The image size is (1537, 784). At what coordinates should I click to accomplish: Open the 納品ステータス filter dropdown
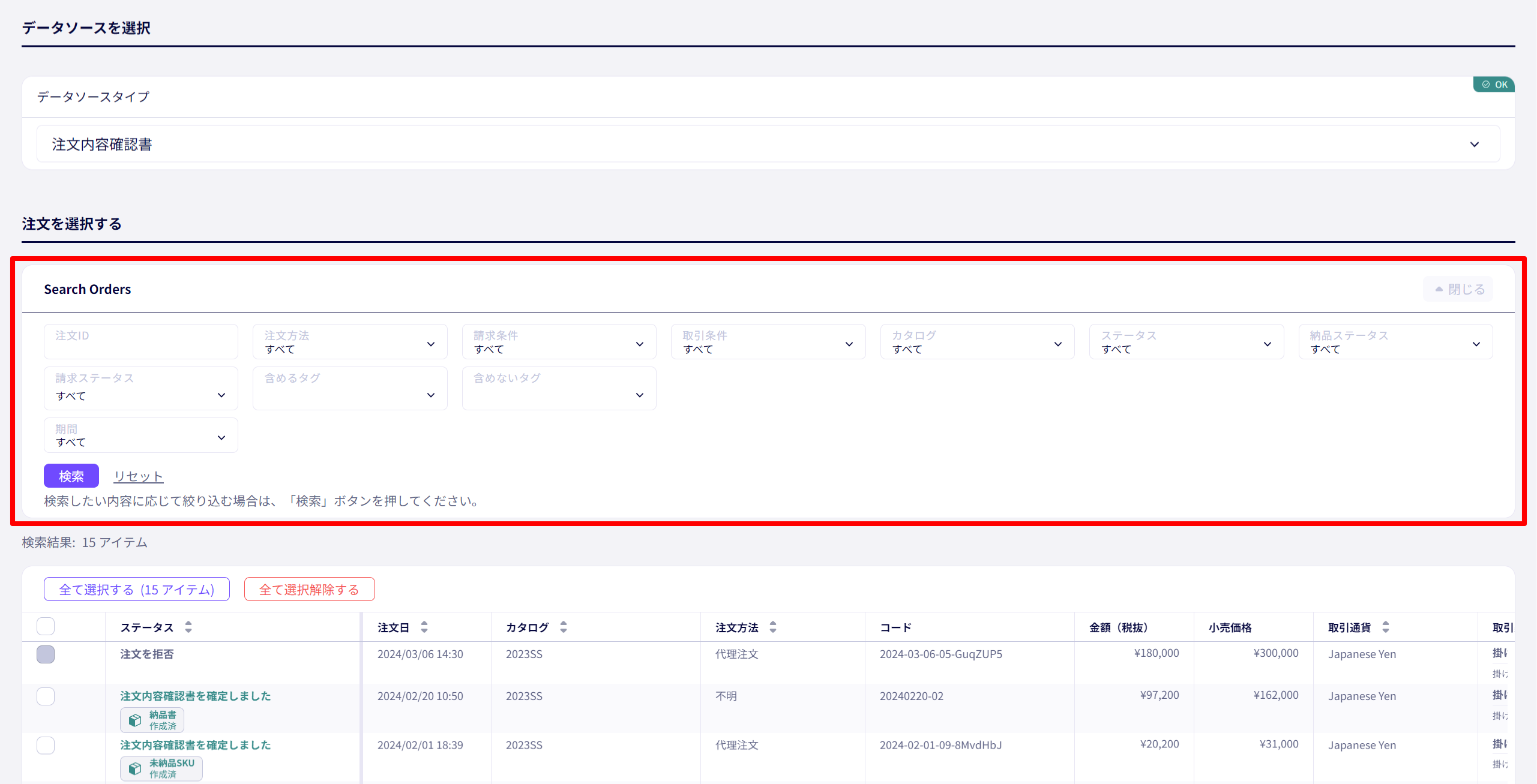(x=1395, y=342)
